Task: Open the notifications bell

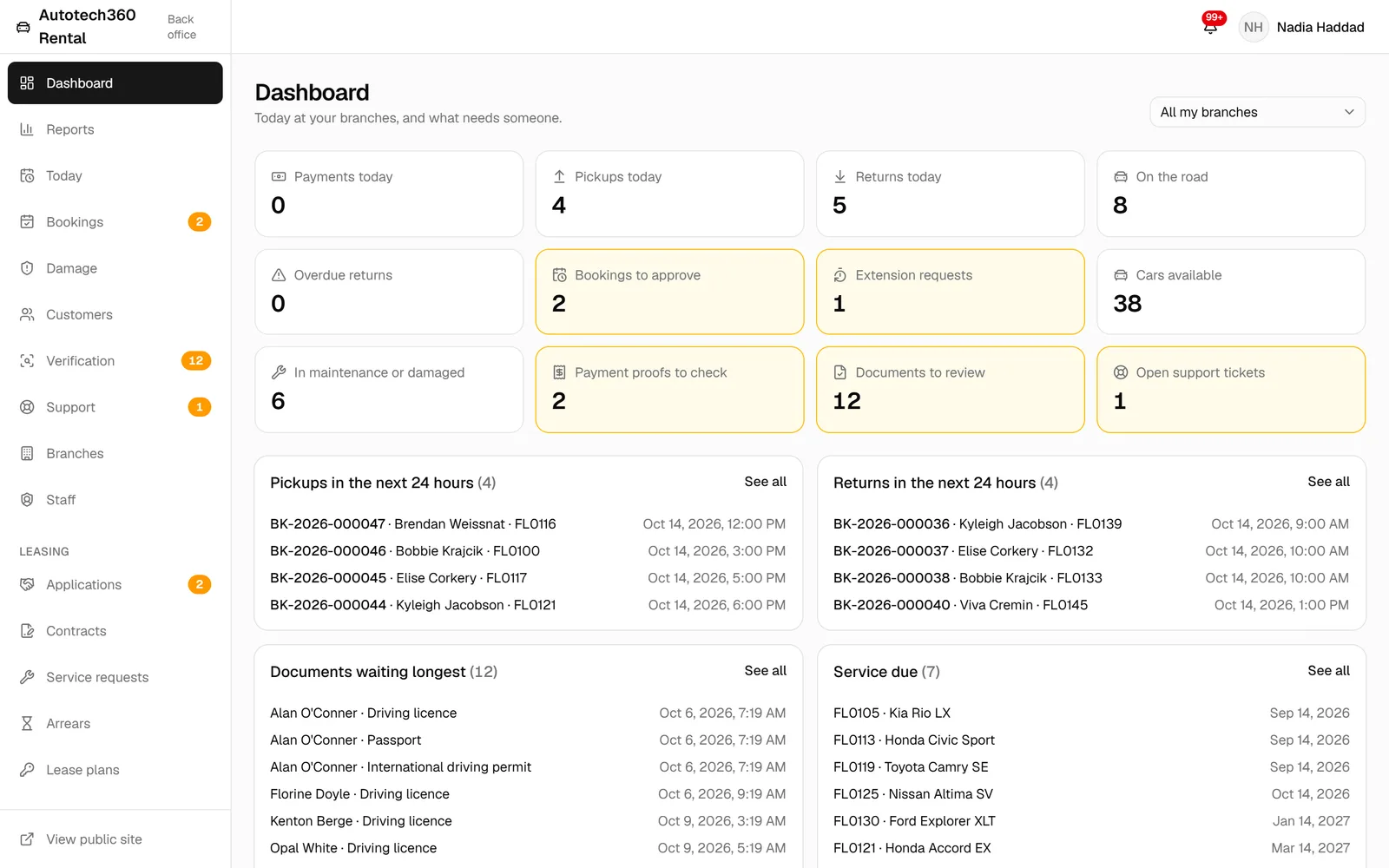Action: [x=1210, y=27]
